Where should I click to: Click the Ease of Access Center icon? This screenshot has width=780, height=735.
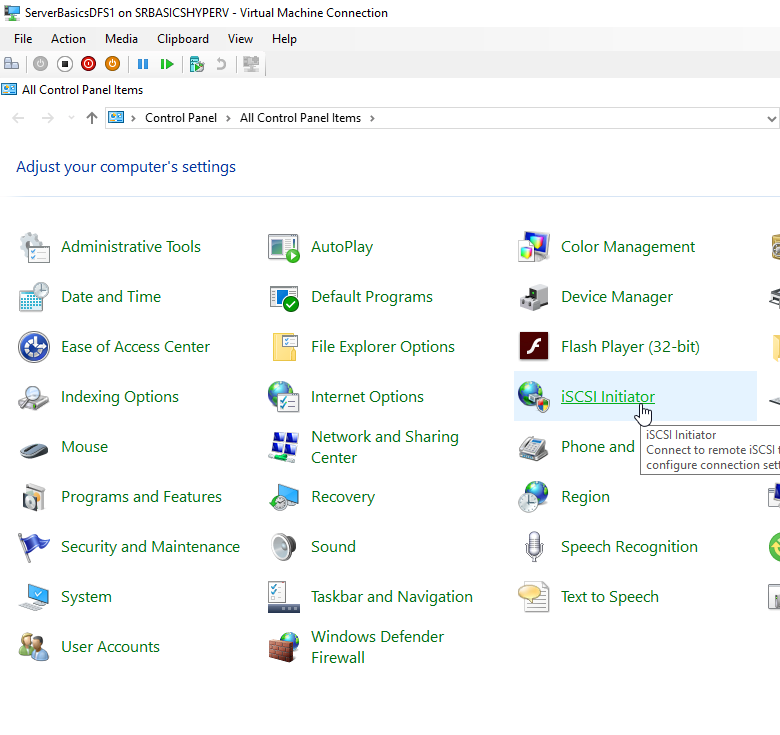pyautogui.click(x=34, y=347)
